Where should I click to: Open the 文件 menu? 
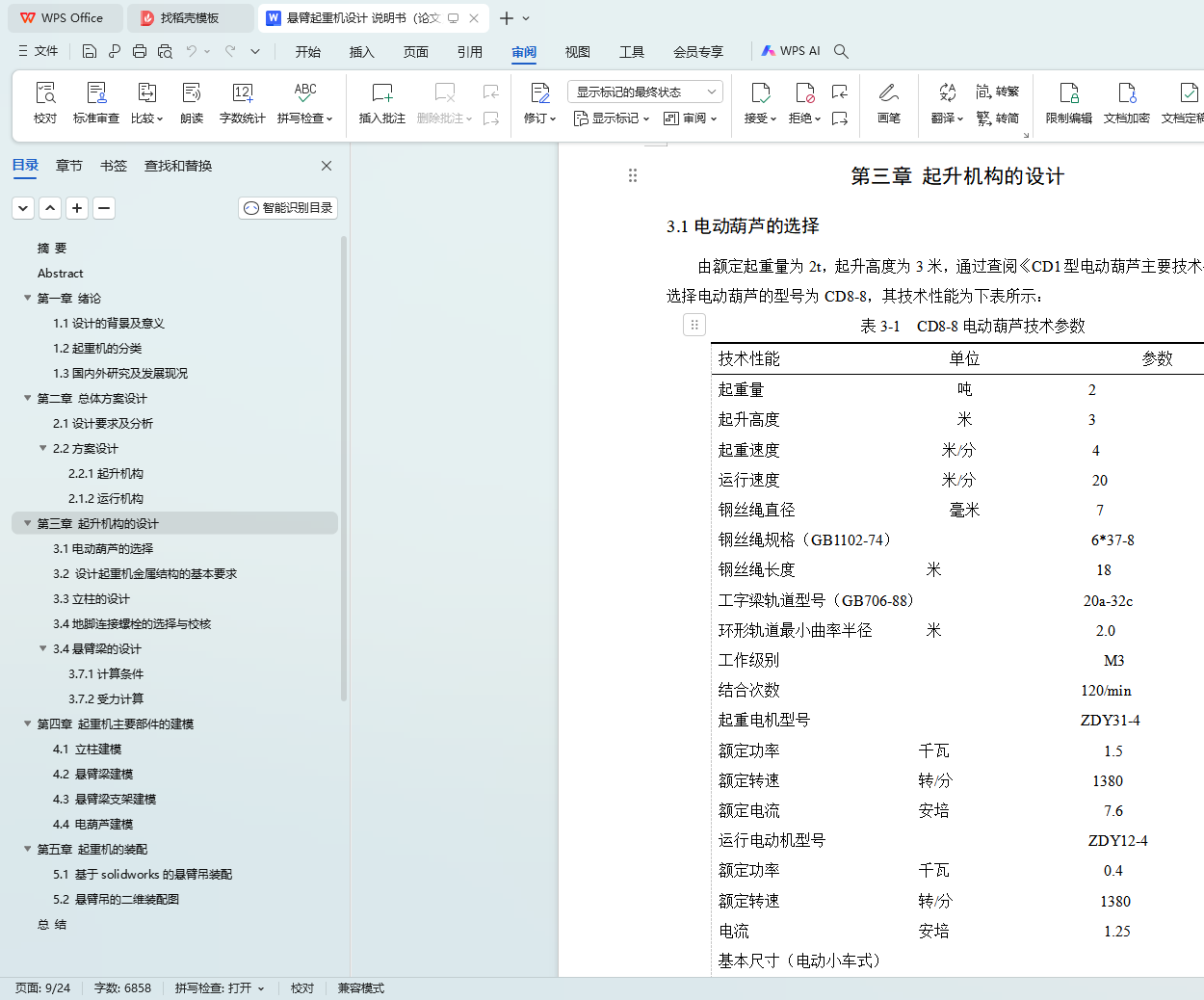[x=39, y=51]
